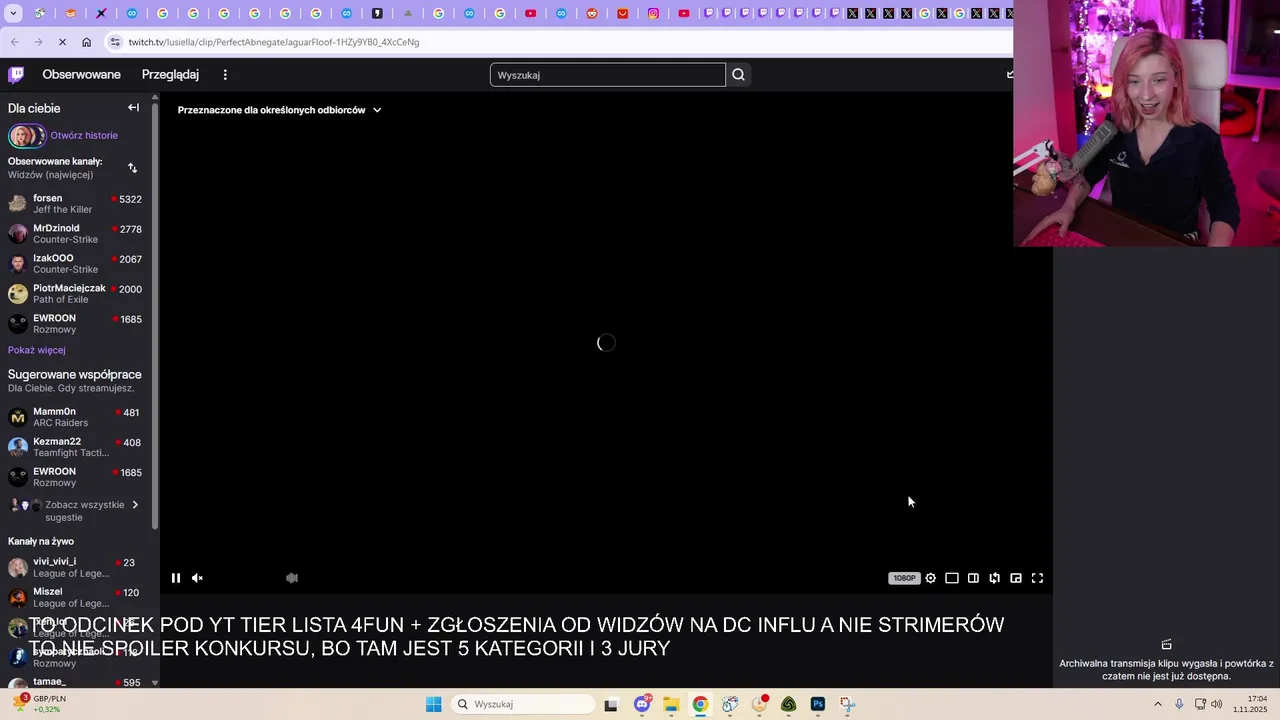Open GBP/PLN taskbar widget
Viewport: 1280px width, 720px height.
pyautogui.click(x=40, y=704)
